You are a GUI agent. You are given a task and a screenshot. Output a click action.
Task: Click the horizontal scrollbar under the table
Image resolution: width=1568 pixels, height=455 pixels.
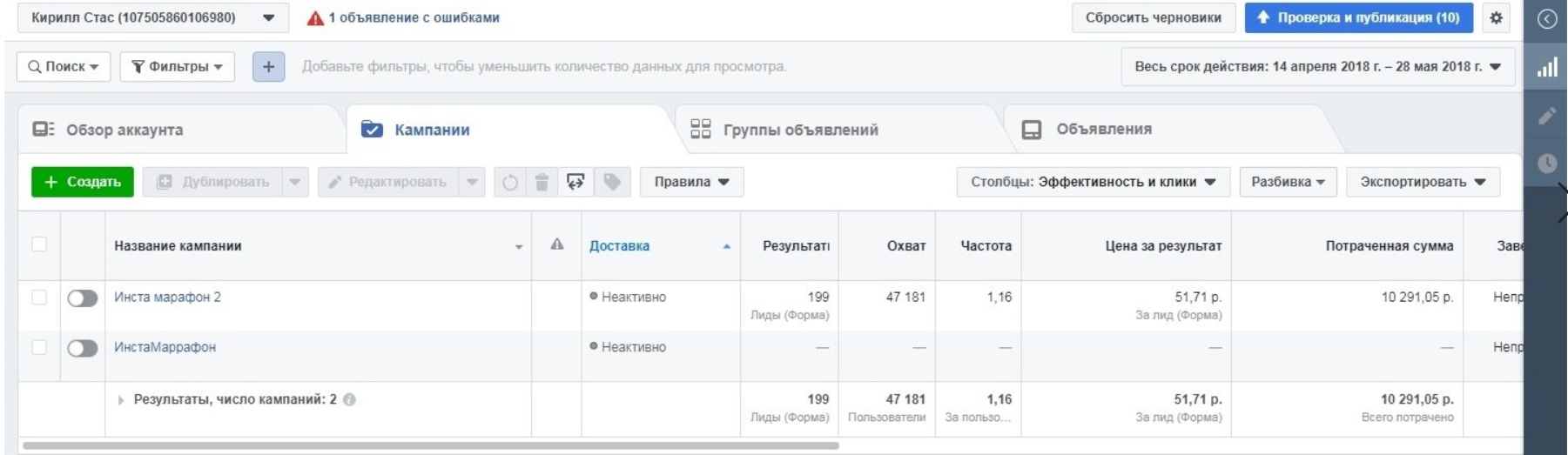pyautogui.click(x=431, y=445)
